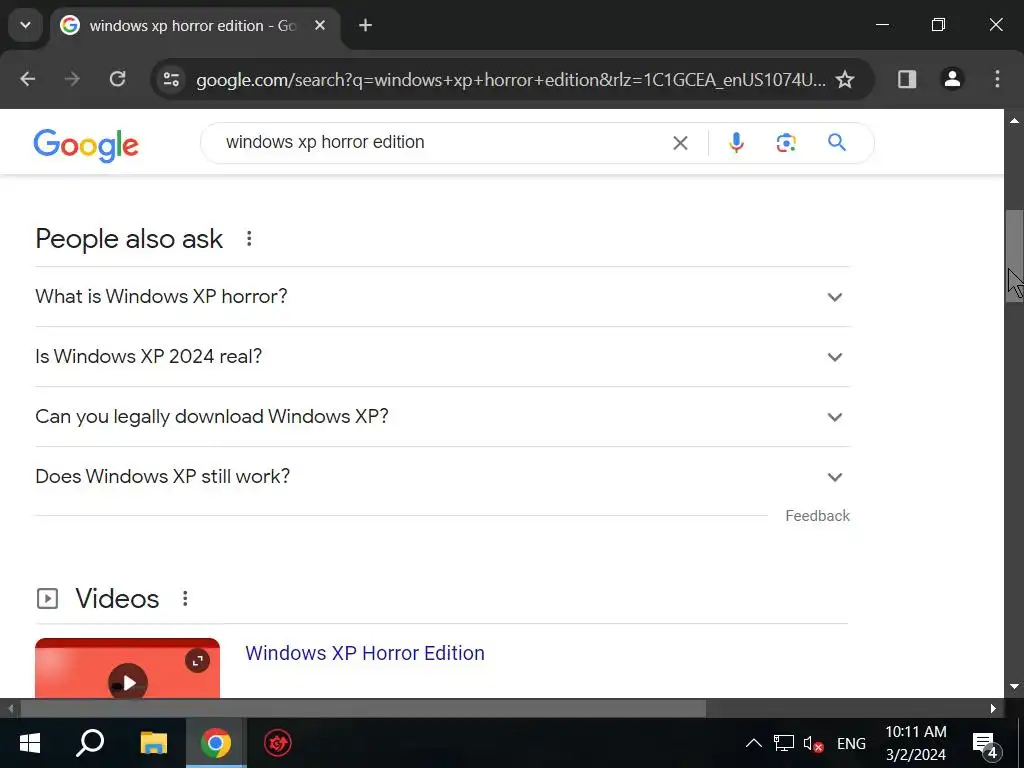Click the Feedback link
The height and width of the screenshot is (768, 1024).
point(817,516)
